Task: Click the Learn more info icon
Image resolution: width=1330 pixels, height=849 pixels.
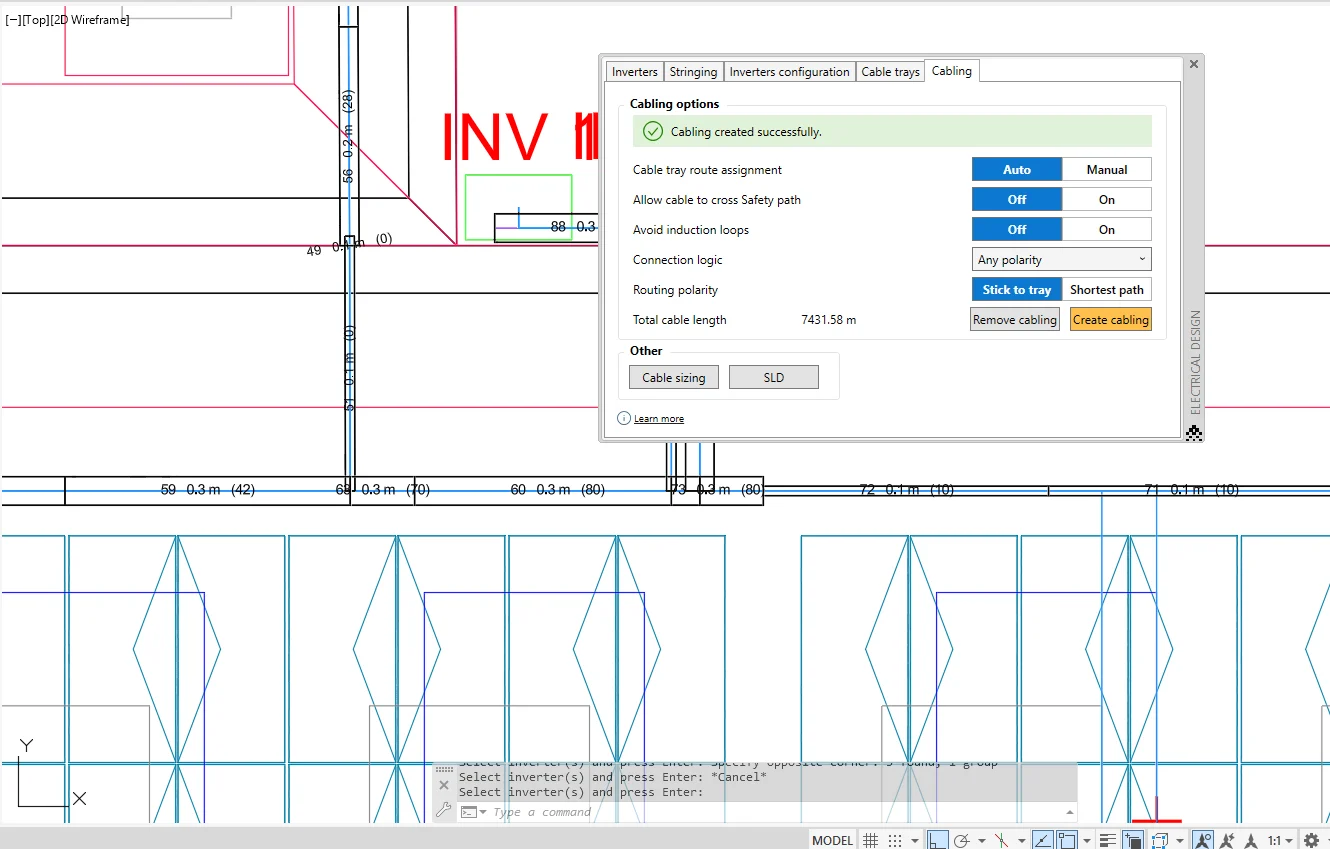Action: (x=624, y=418)
